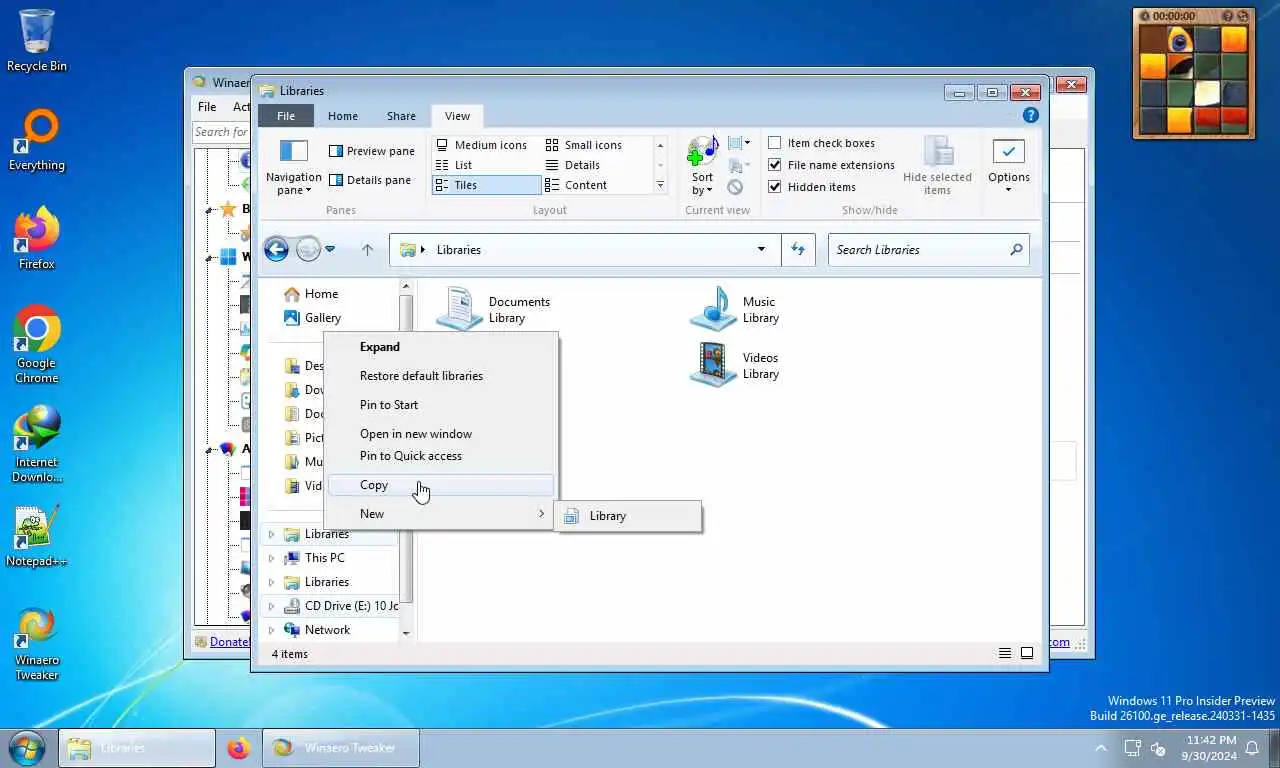Open Gallery in the navigation pane
The image size is (1280, 768).
point(312,318)
